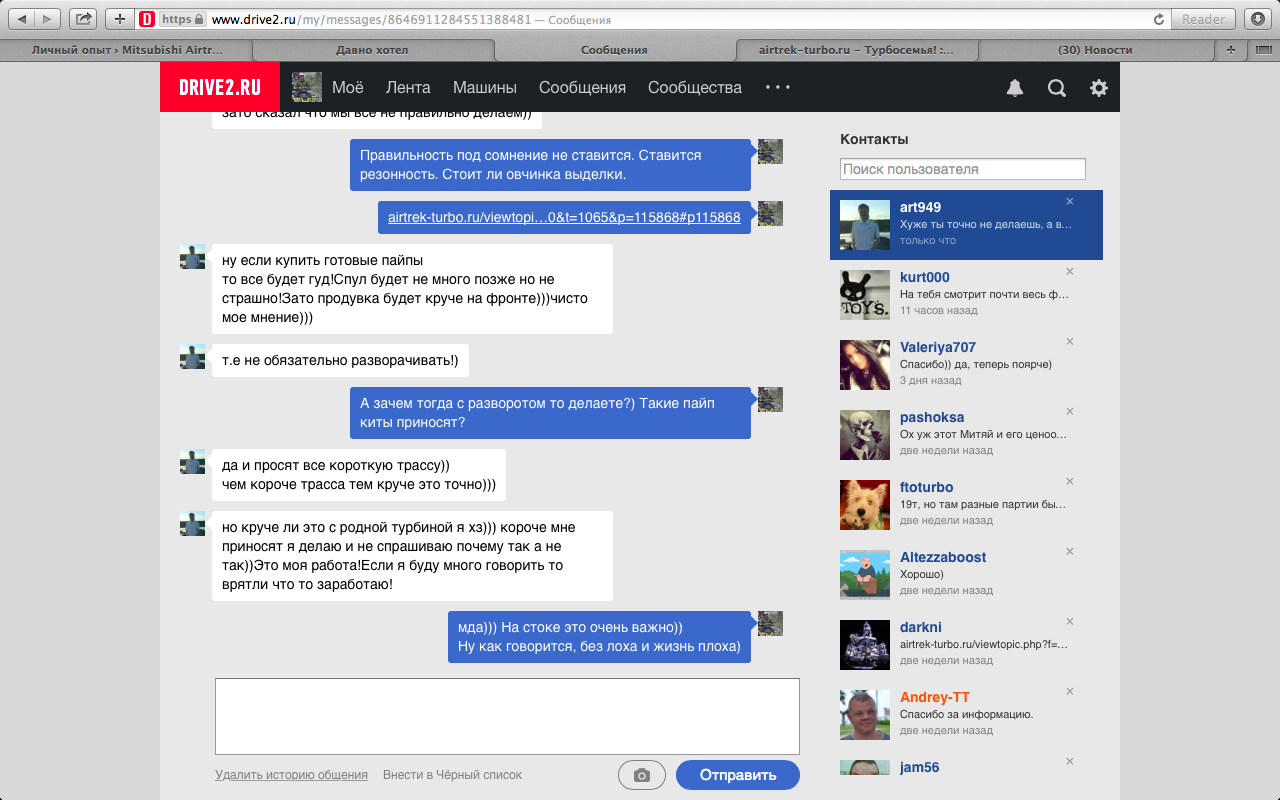The image size is (1280, 800).
Task: Click the Safari share icon
Action: [x=85, y=19]
